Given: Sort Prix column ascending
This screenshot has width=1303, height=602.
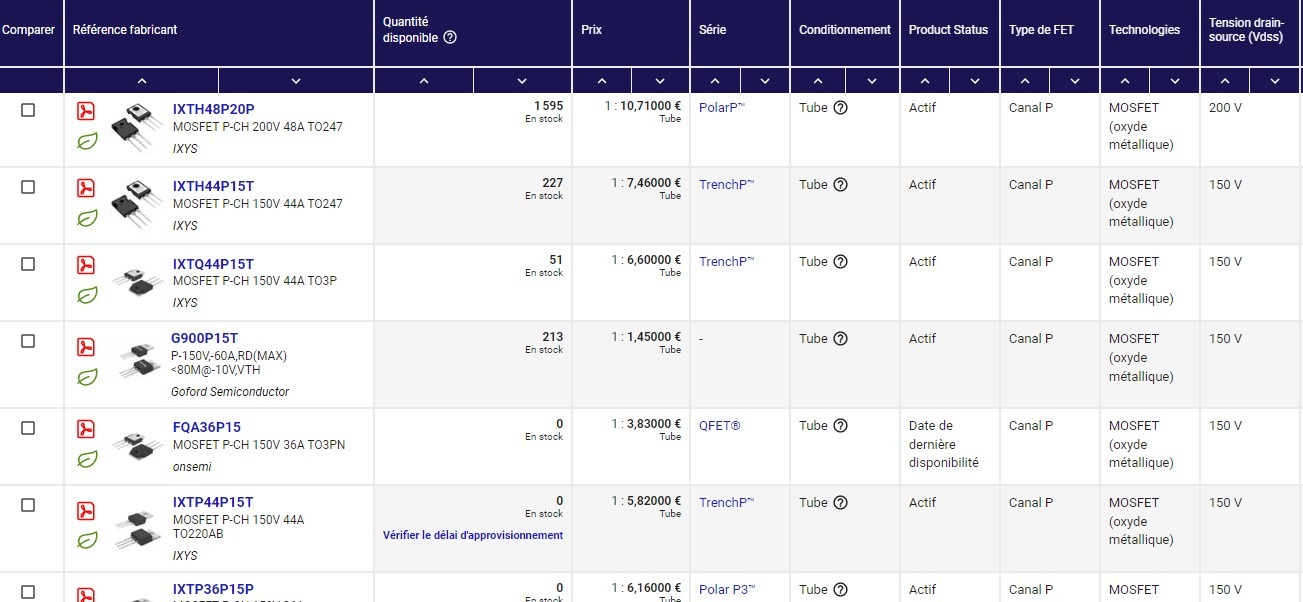Looking at the screenshot, I should coord(601,81).
